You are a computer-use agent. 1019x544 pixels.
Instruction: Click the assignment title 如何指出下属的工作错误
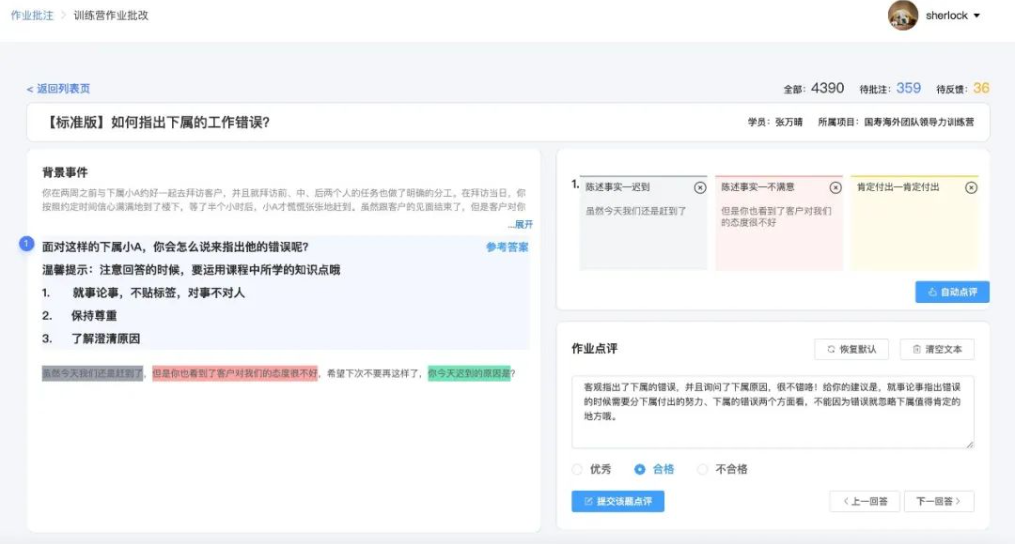[x=157, y=123]
